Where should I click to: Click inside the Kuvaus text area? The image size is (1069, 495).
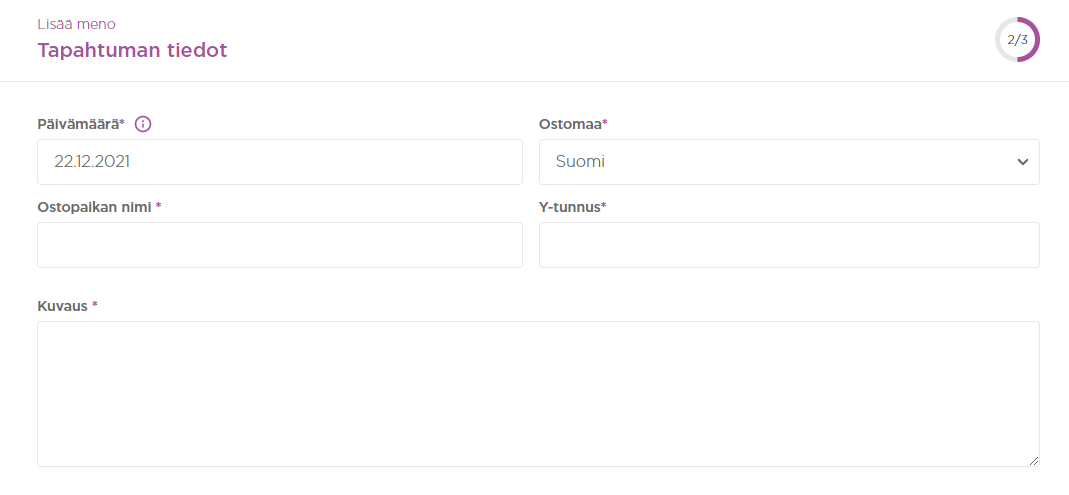pos(538,394)
